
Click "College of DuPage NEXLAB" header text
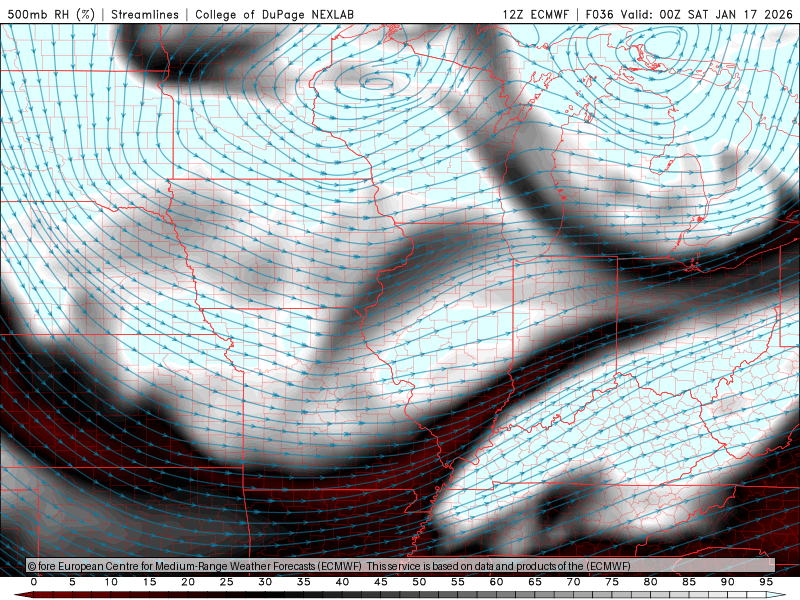(274, 14)
